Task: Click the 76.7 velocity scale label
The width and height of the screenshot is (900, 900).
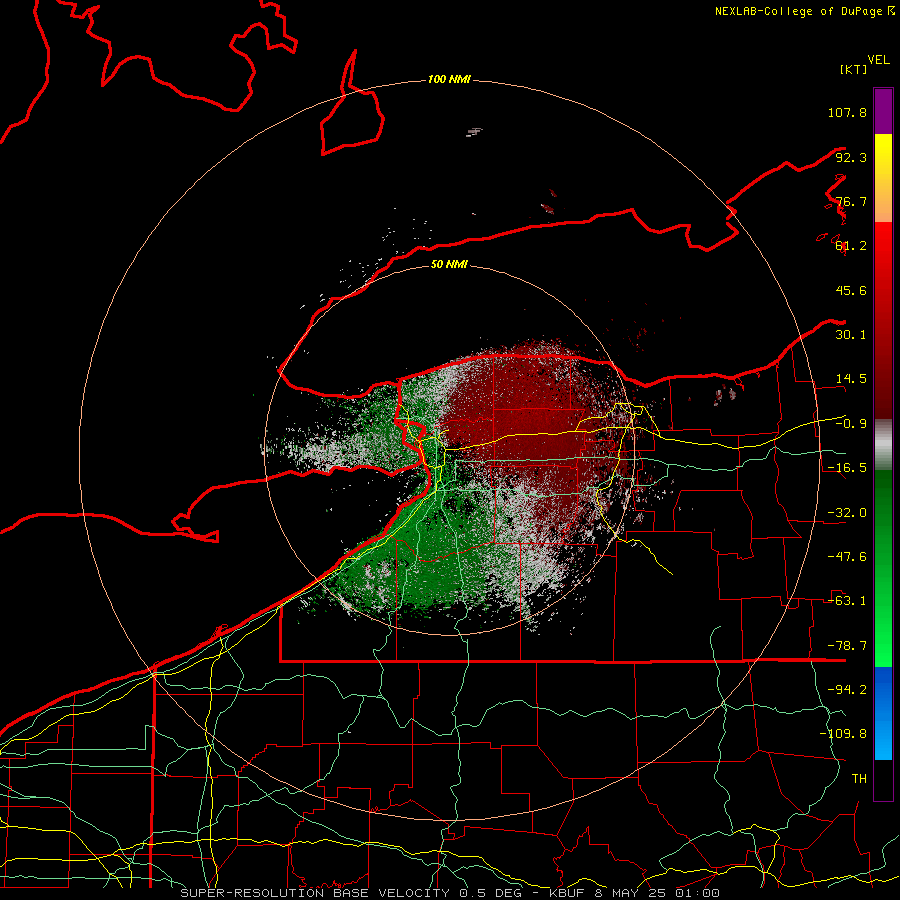Action: (851, 201)
